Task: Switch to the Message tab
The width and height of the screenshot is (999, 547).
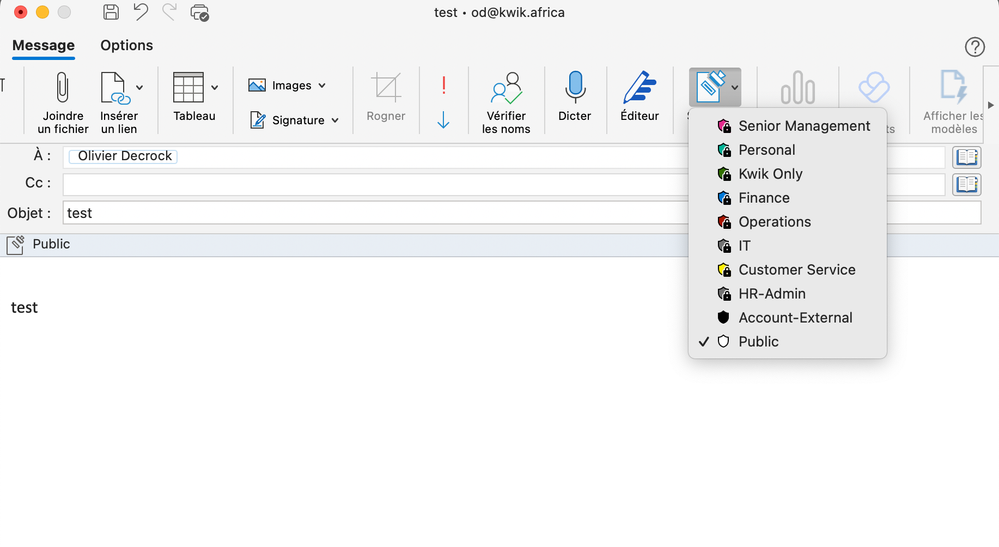Action: pos(43,46)
